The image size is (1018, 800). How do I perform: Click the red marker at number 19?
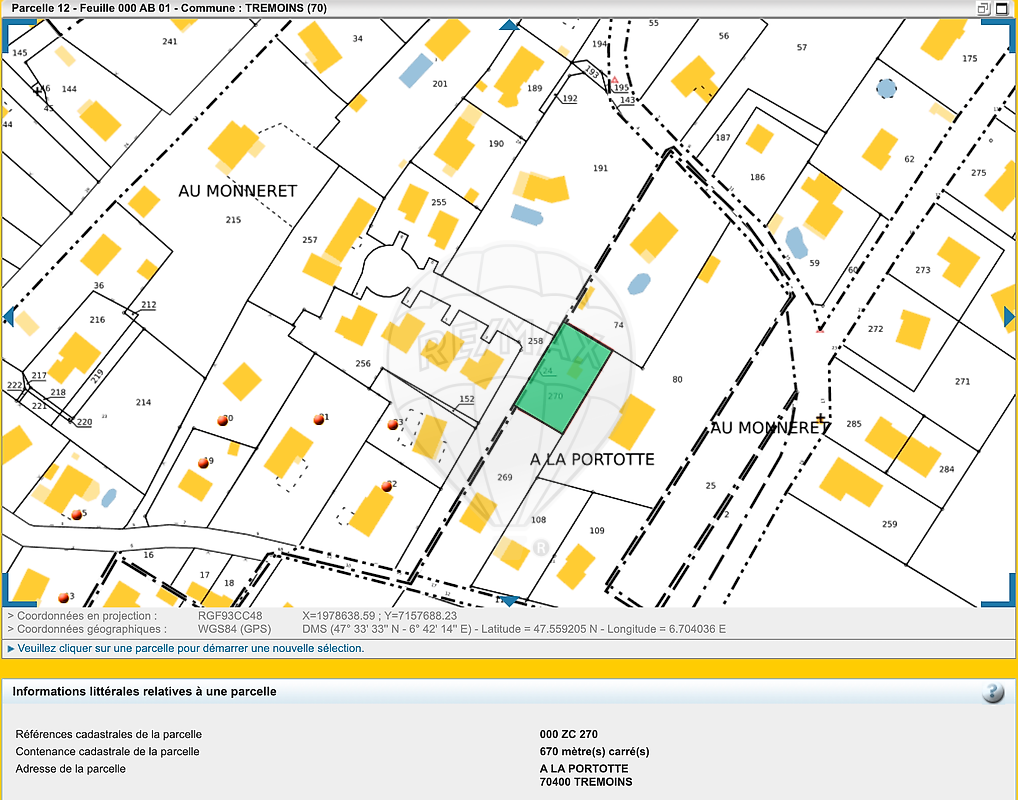coord(202,462)
